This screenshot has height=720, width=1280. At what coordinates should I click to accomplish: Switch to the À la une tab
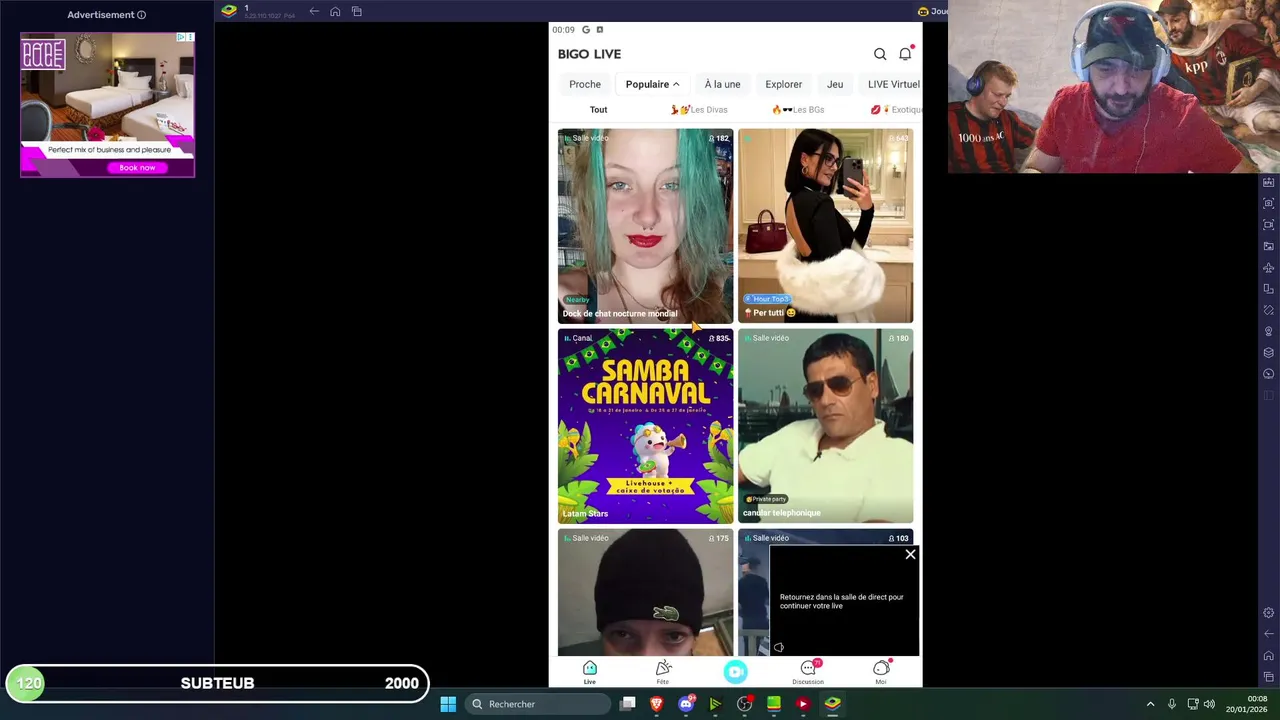pos(722,84)
